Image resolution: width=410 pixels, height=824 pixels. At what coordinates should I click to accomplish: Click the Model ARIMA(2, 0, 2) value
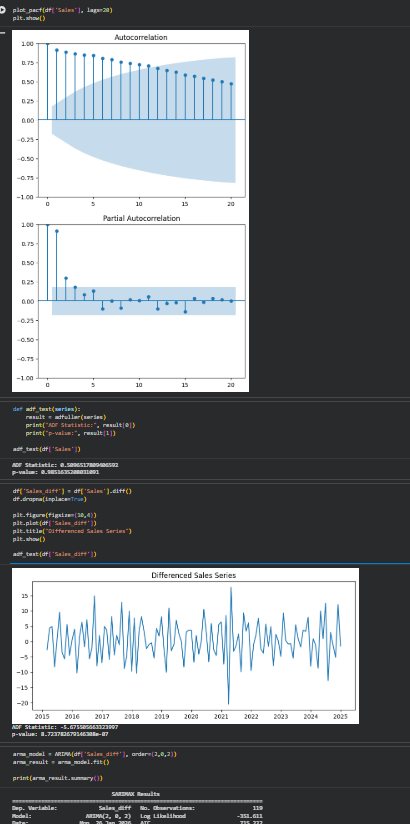107,816
